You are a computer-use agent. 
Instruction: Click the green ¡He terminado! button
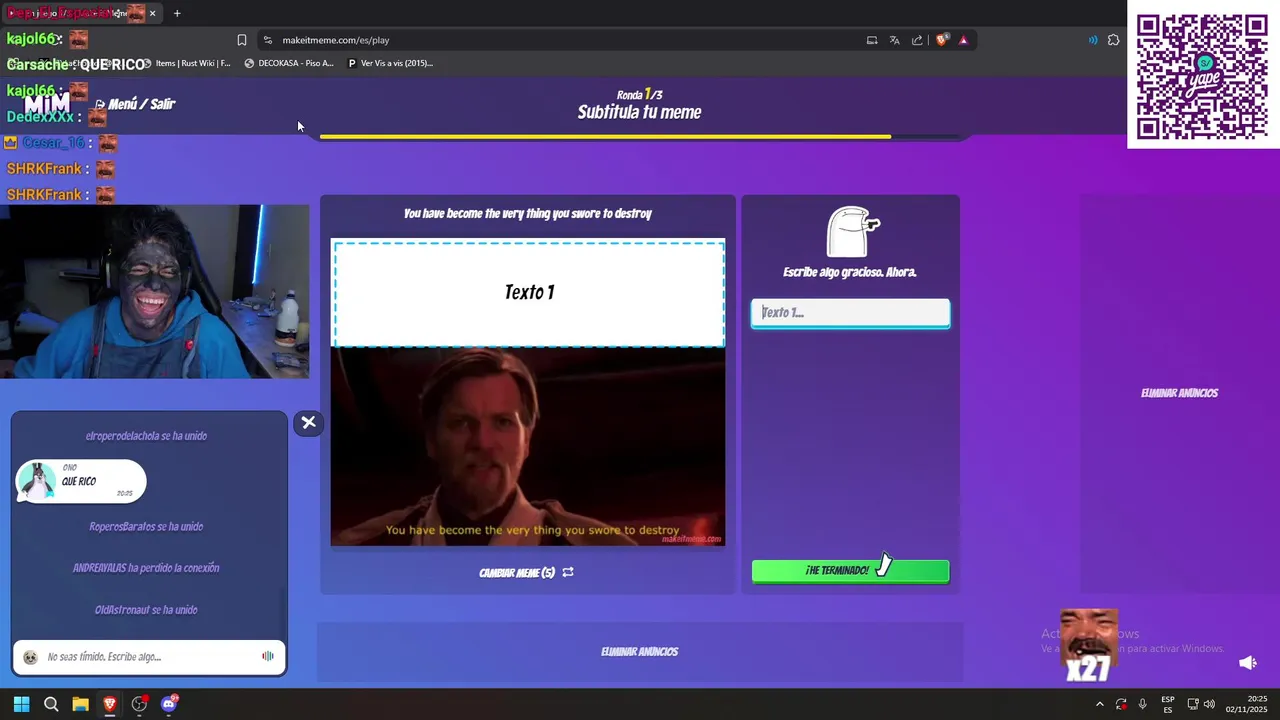(851, 570)
